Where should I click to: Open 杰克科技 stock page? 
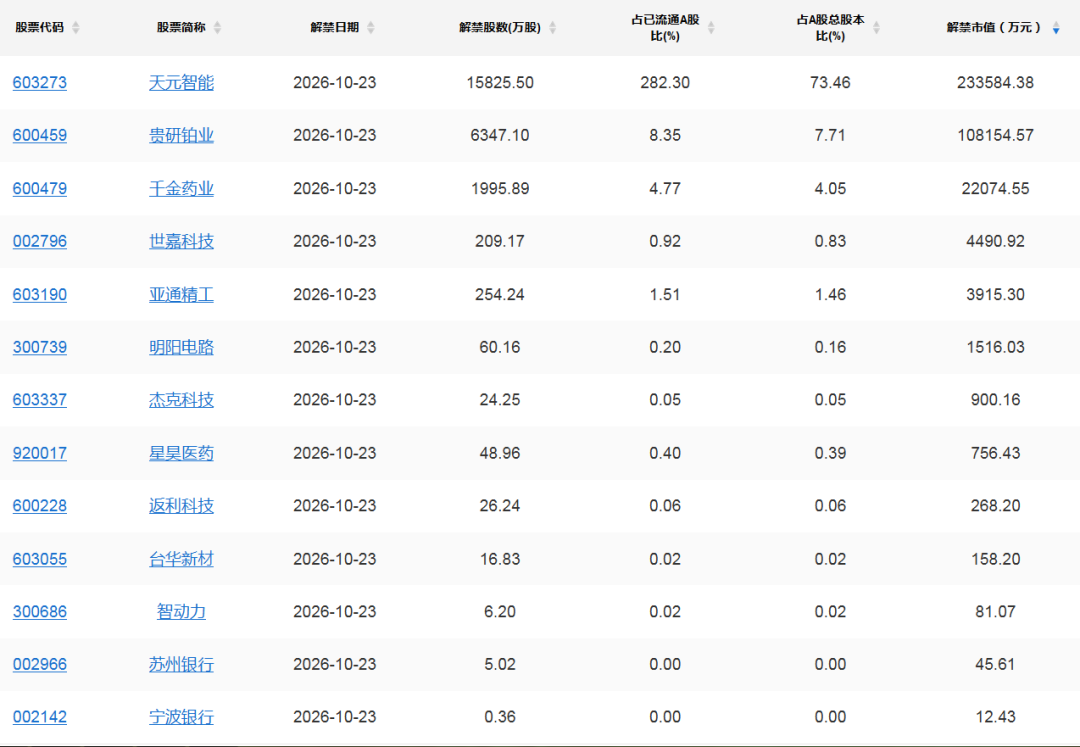pyautogui.click(x=181, y=400)
